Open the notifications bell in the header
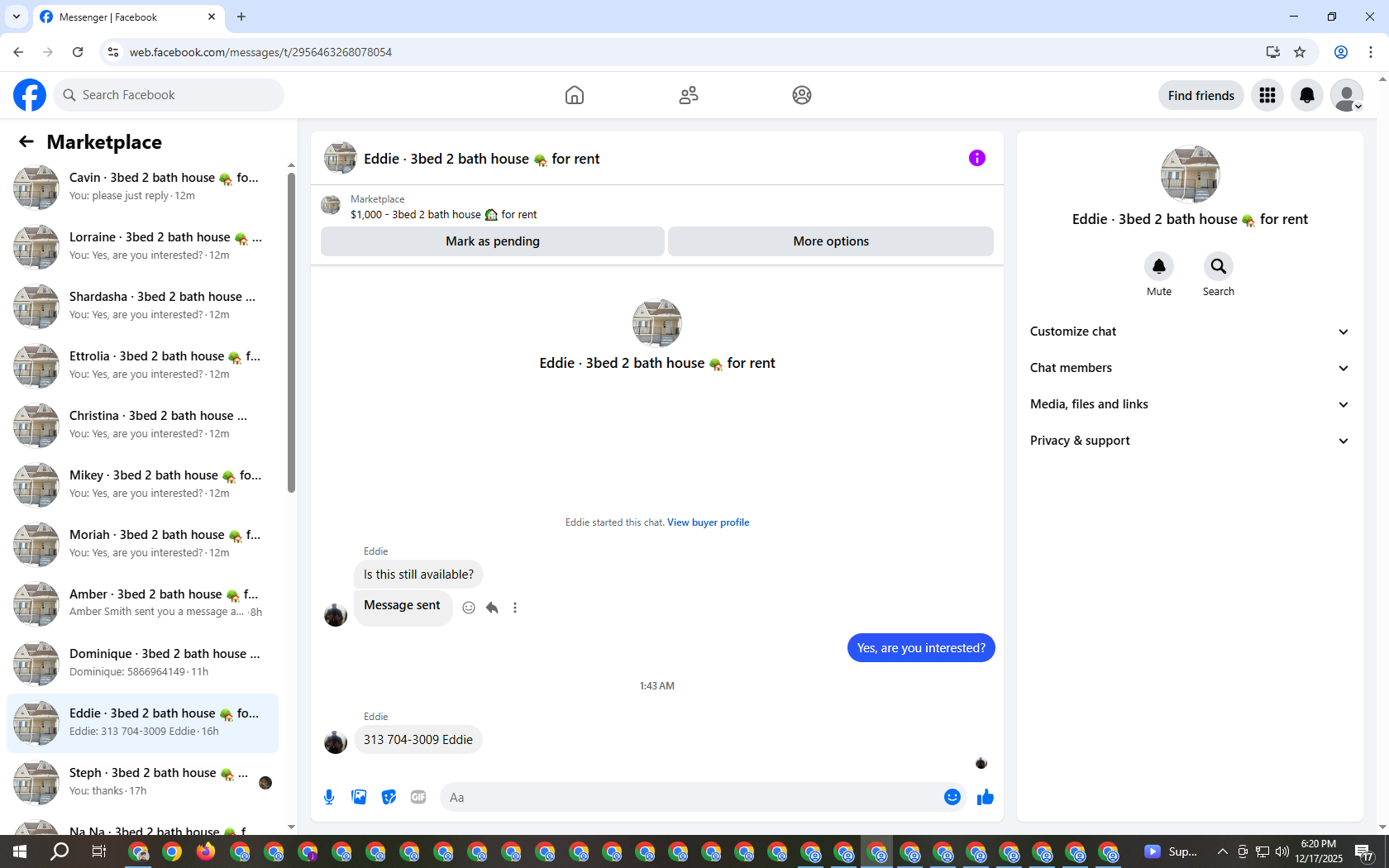 (x=1307, y=95)
